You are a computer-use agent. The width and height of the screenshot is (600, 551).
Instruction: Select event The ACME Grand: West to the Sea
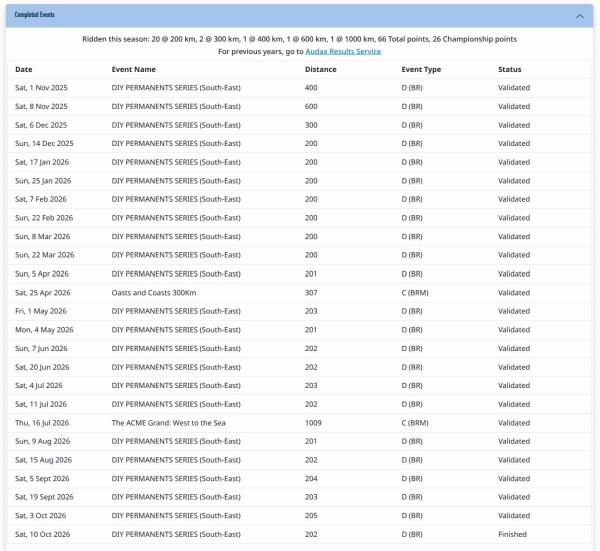168,423
